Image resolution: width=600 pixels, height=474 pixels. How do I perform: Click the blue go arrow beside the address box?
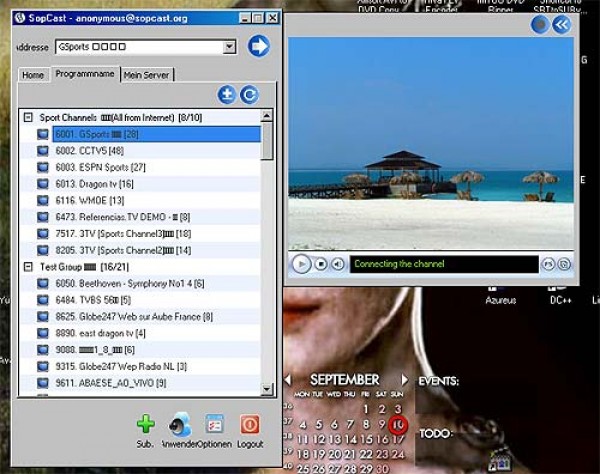click(x=259, y=46)
